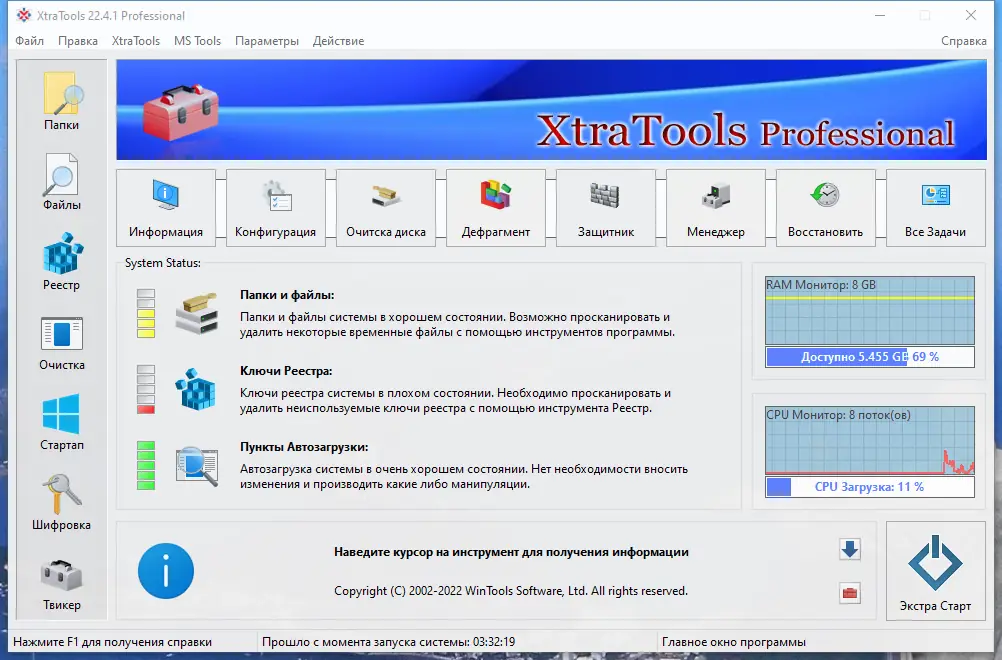Select the Менеджер toolbar tool

pos(714,207)
